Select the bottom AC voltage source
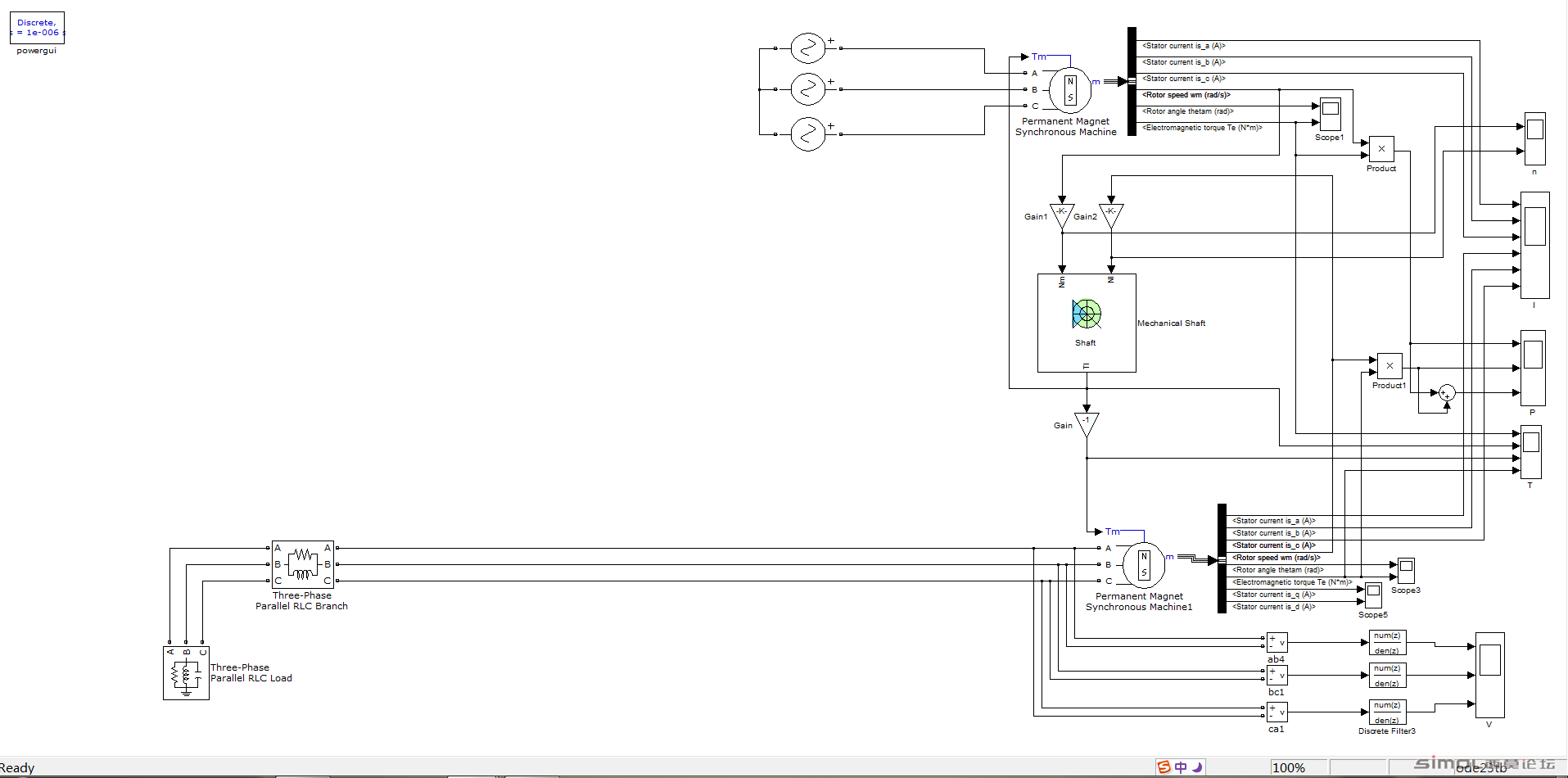The width and height of the screenshot is (1568, 778). tap(807, 133)
